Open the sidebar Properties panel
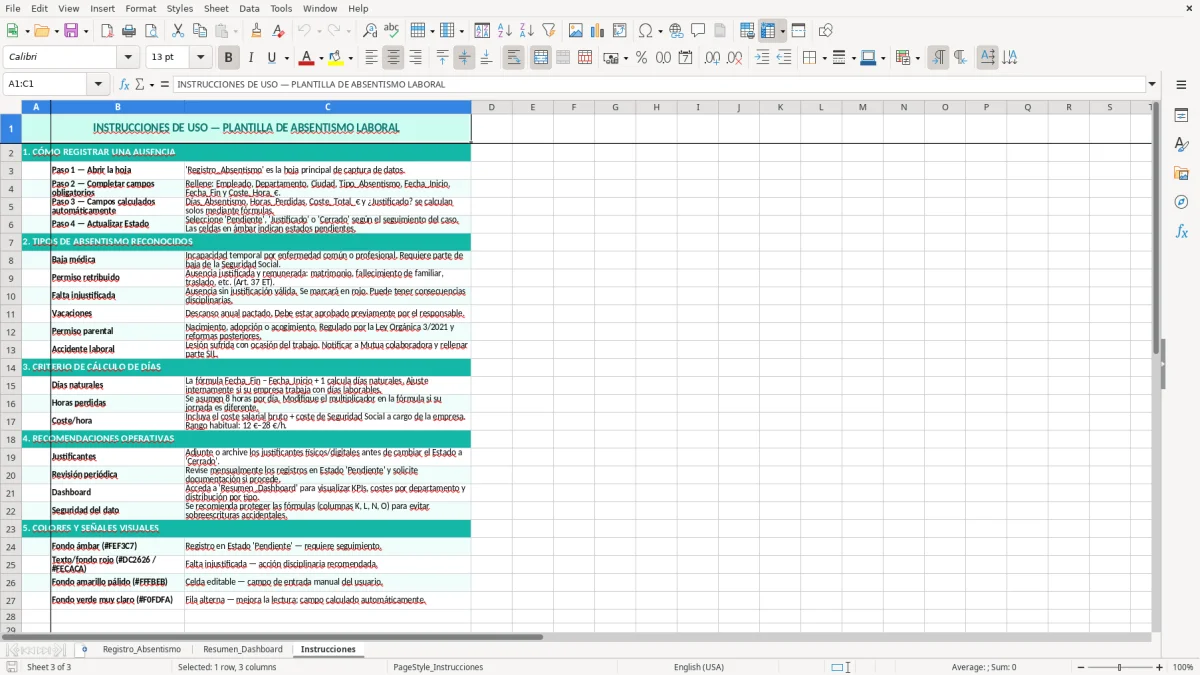The height and width of the screenshot is (675, 1200). 1181,116
